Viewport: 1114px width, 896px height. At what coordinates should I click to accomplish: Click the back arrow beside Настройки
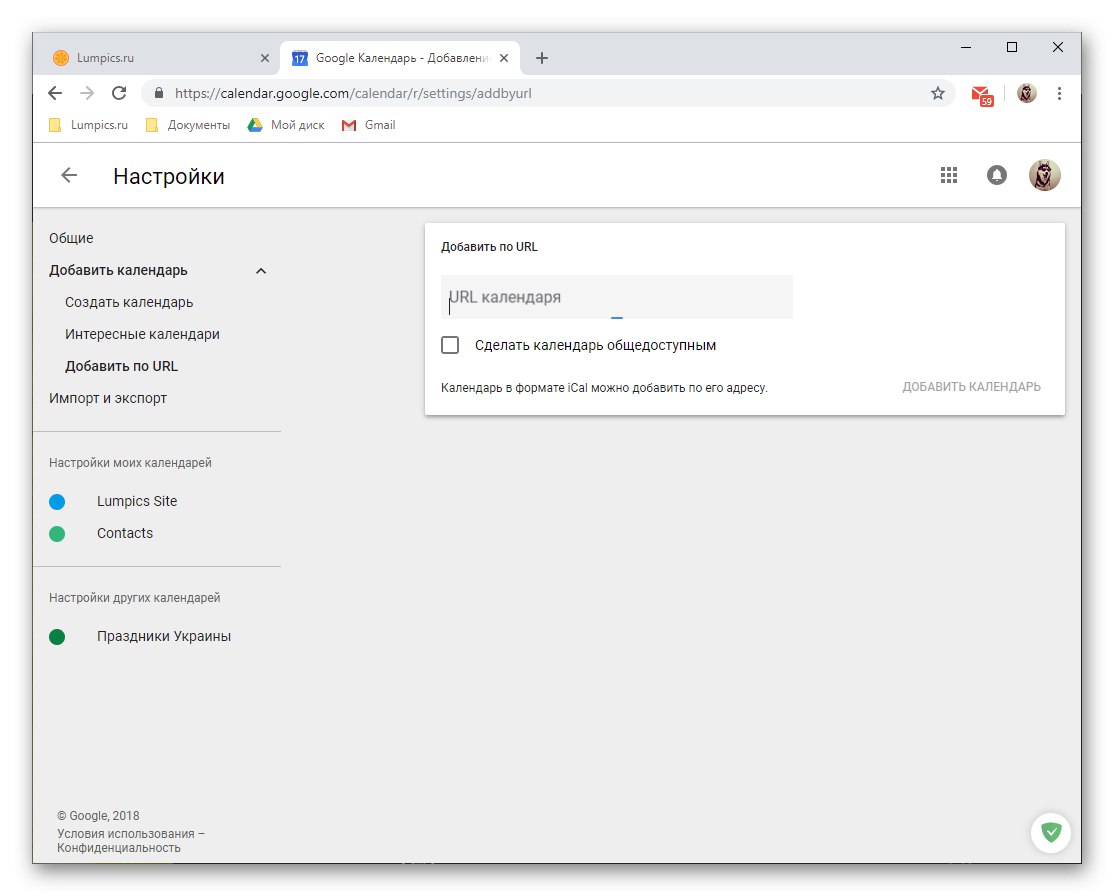[x=67, y=175]
